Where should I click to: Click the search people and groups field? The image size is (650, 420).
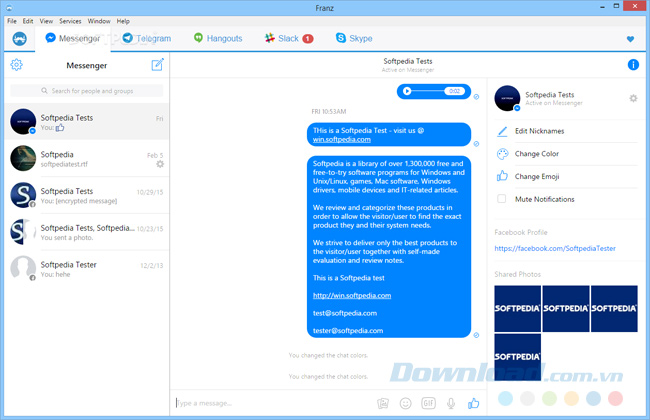coord(88,91)
